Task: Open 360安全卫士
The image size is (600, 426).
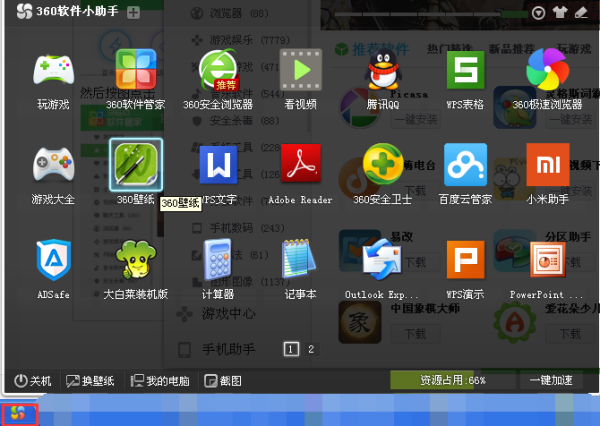Action: pos(383,164)
